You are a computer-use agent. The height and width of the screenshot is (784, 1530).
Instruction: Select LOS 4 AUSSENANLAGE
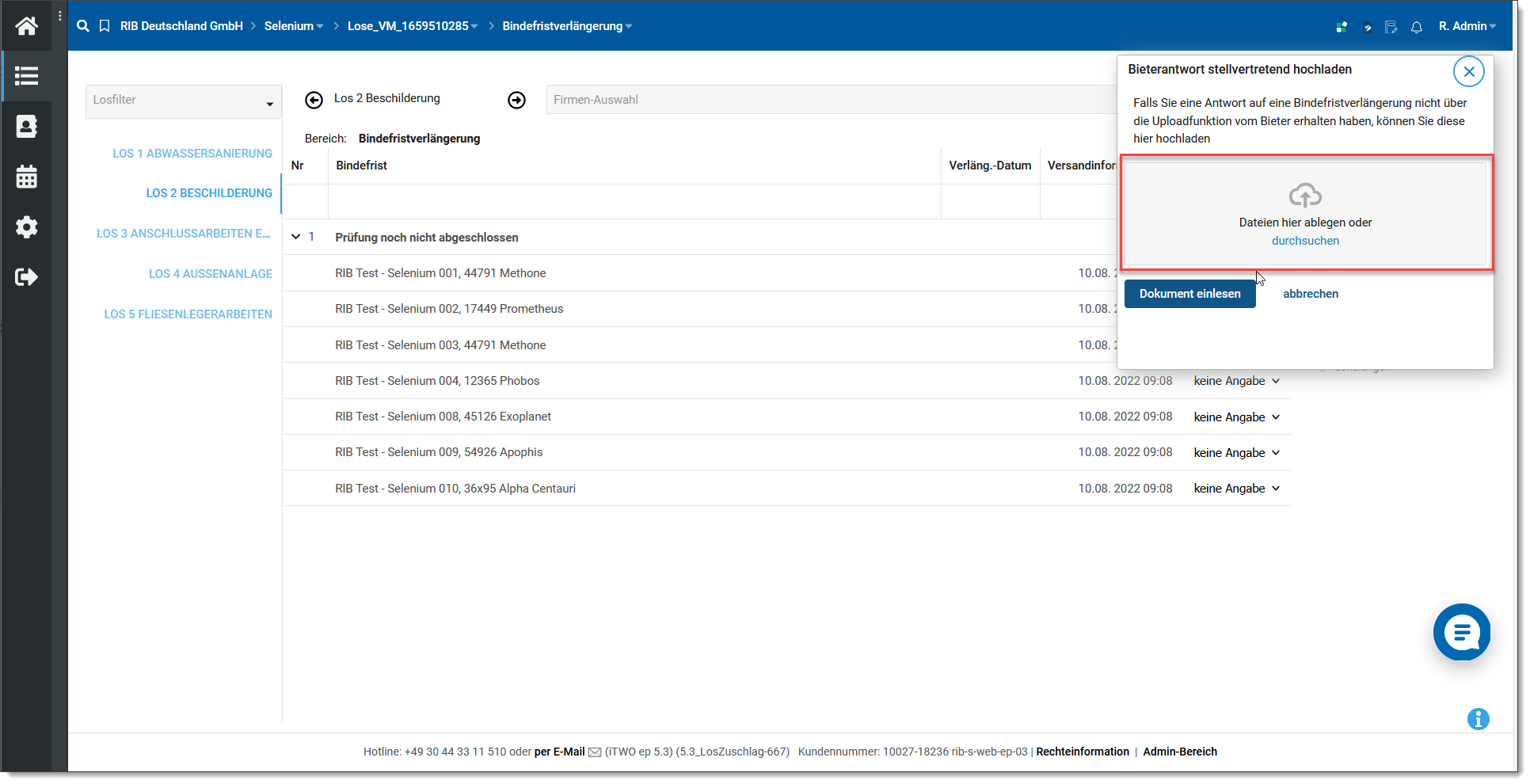(x=211, y=274)
